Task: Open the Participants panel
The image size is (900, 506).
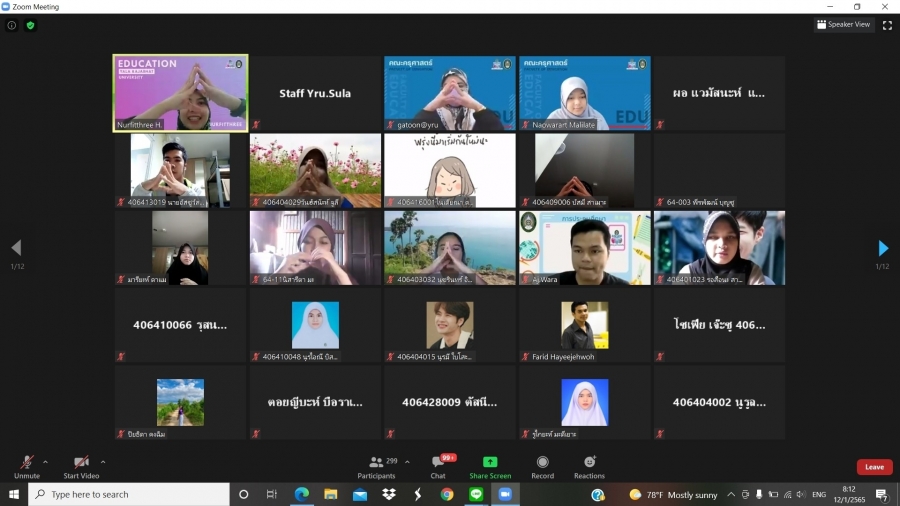Action: pyautogui.click(x=376, y=464)
